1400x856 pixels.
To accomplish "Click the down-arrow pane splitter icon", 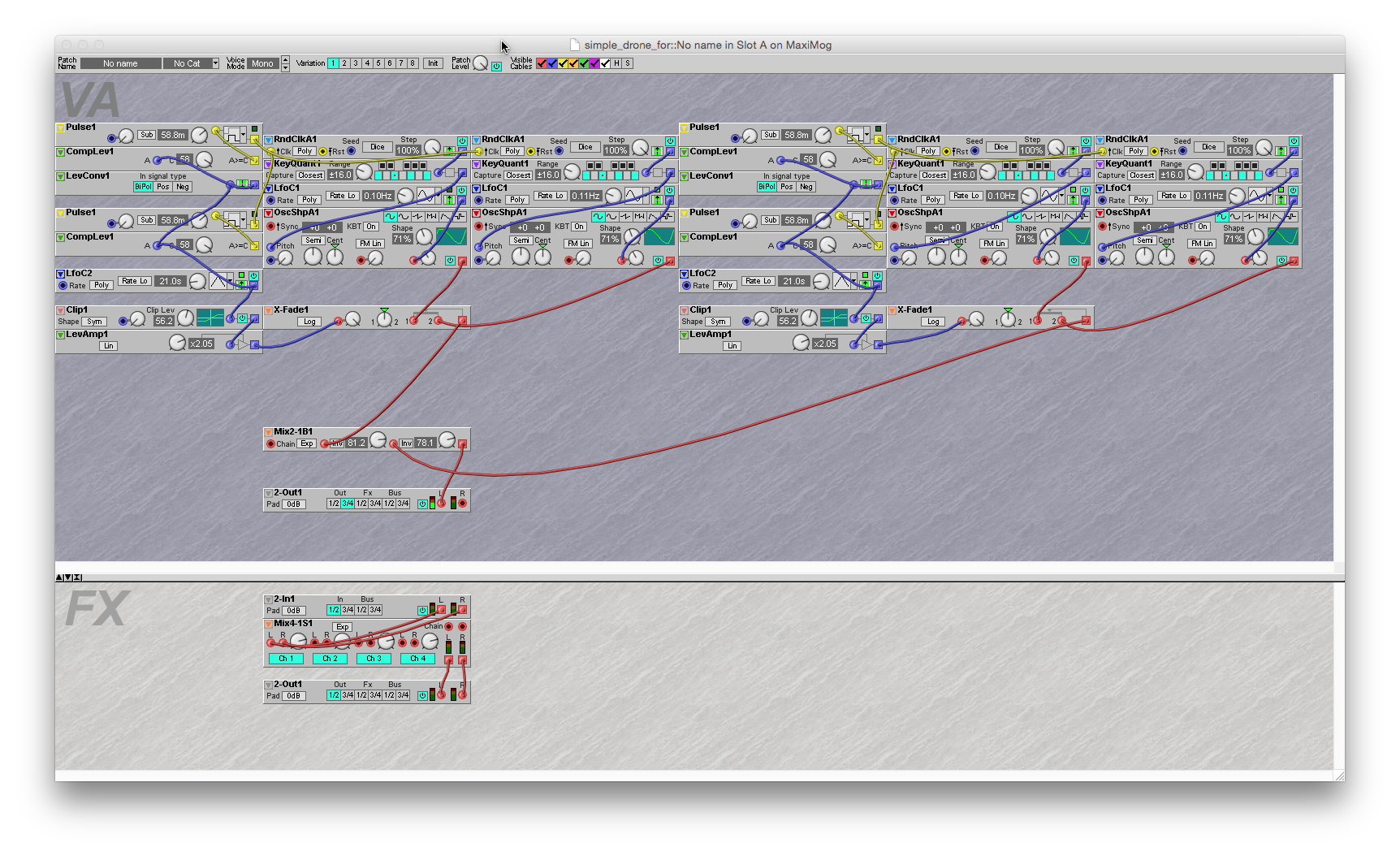I will (x=68, y=577).
